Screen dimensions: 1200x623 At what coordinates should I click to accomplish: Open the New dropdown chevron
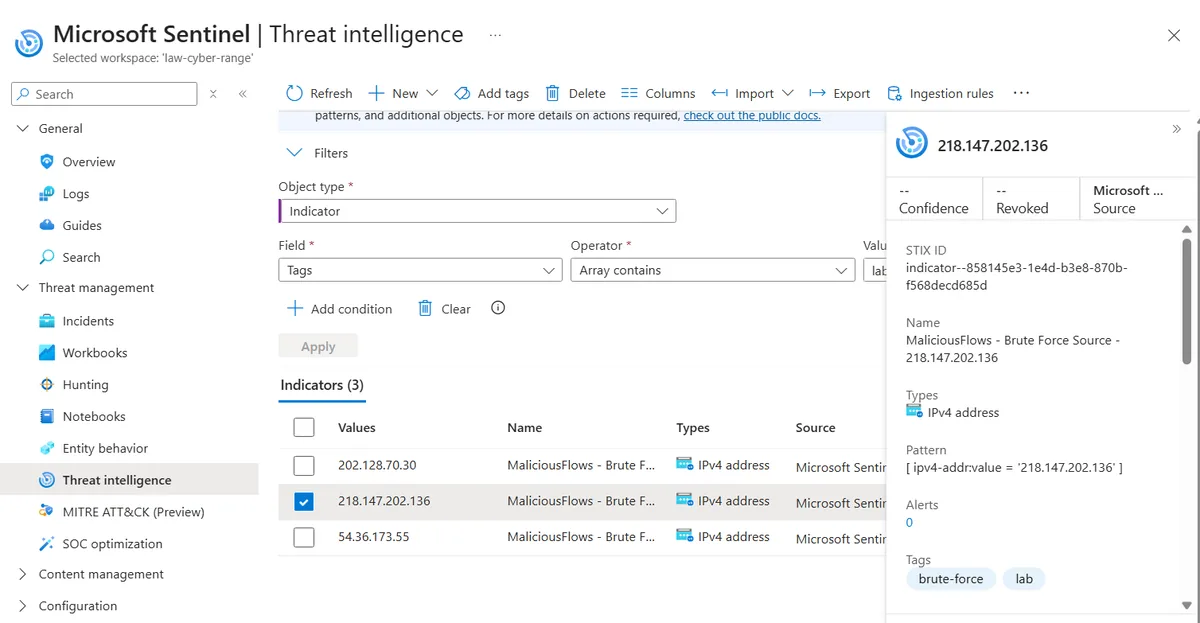click(432, 93)
